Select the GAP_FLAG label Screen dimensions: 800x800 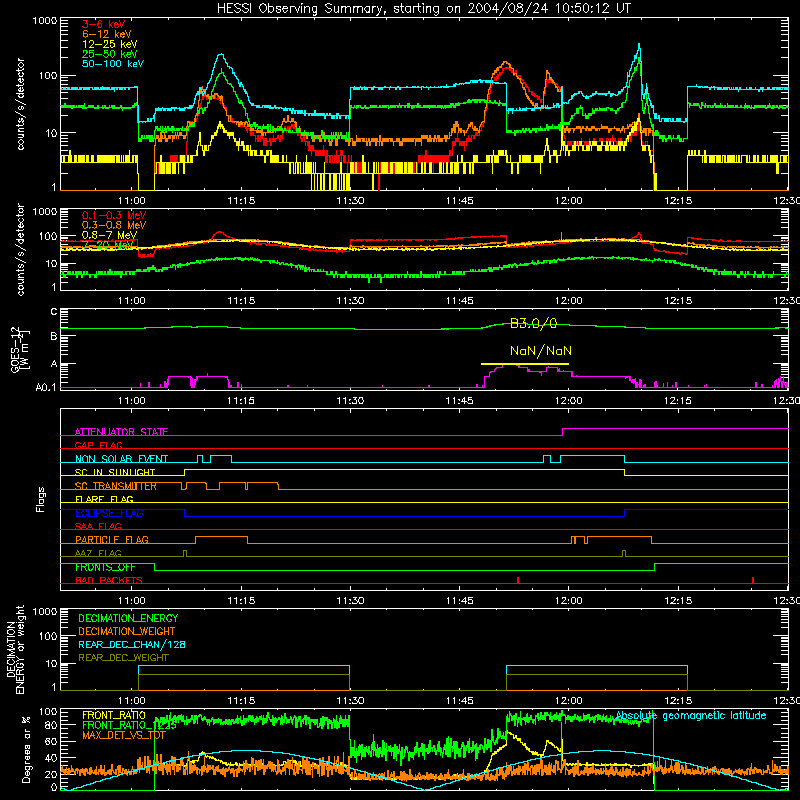click(98, 445)
